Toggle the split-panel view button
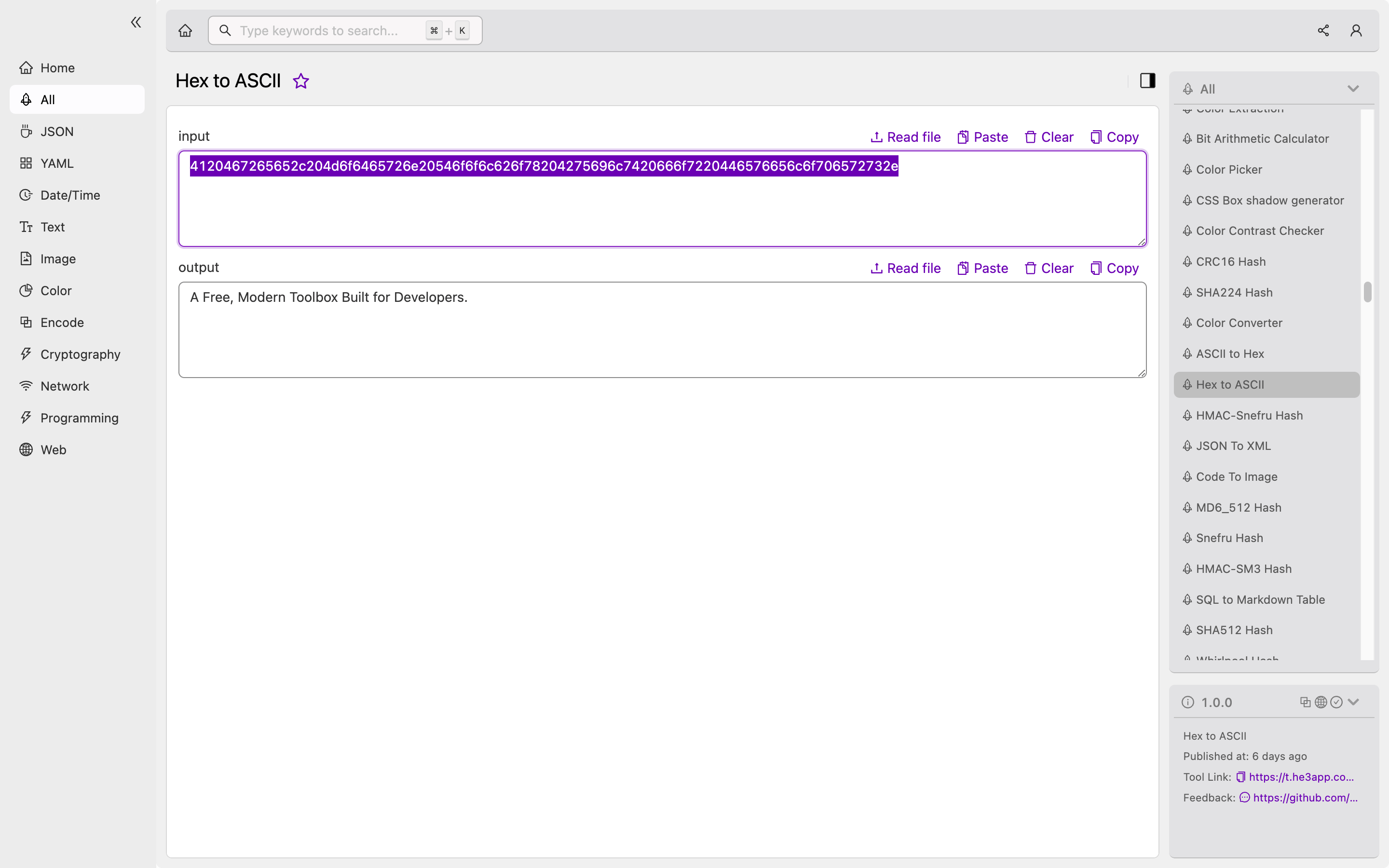Screen dimensions: 1389x868 pyautogui.click(x=1147, y=80)
